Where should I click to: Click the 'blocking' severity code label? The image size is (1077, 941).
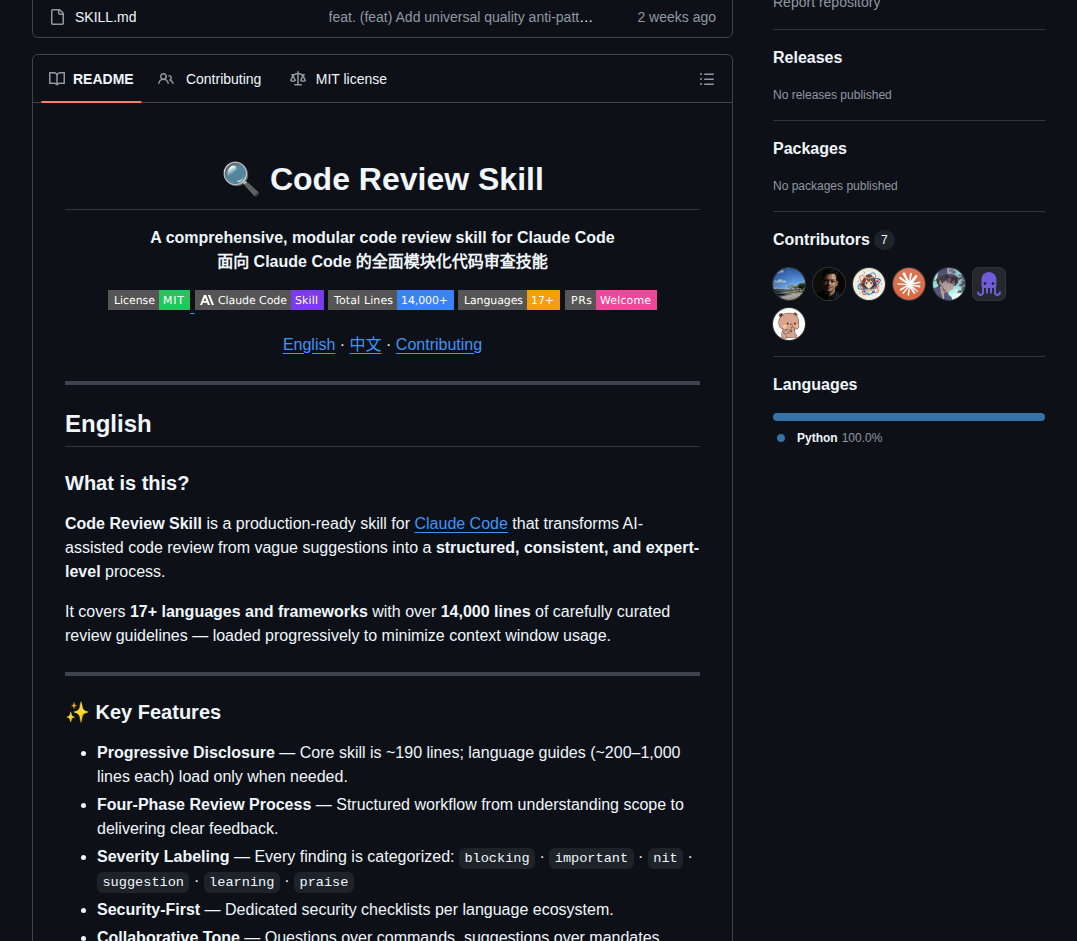tap(497, 858)
